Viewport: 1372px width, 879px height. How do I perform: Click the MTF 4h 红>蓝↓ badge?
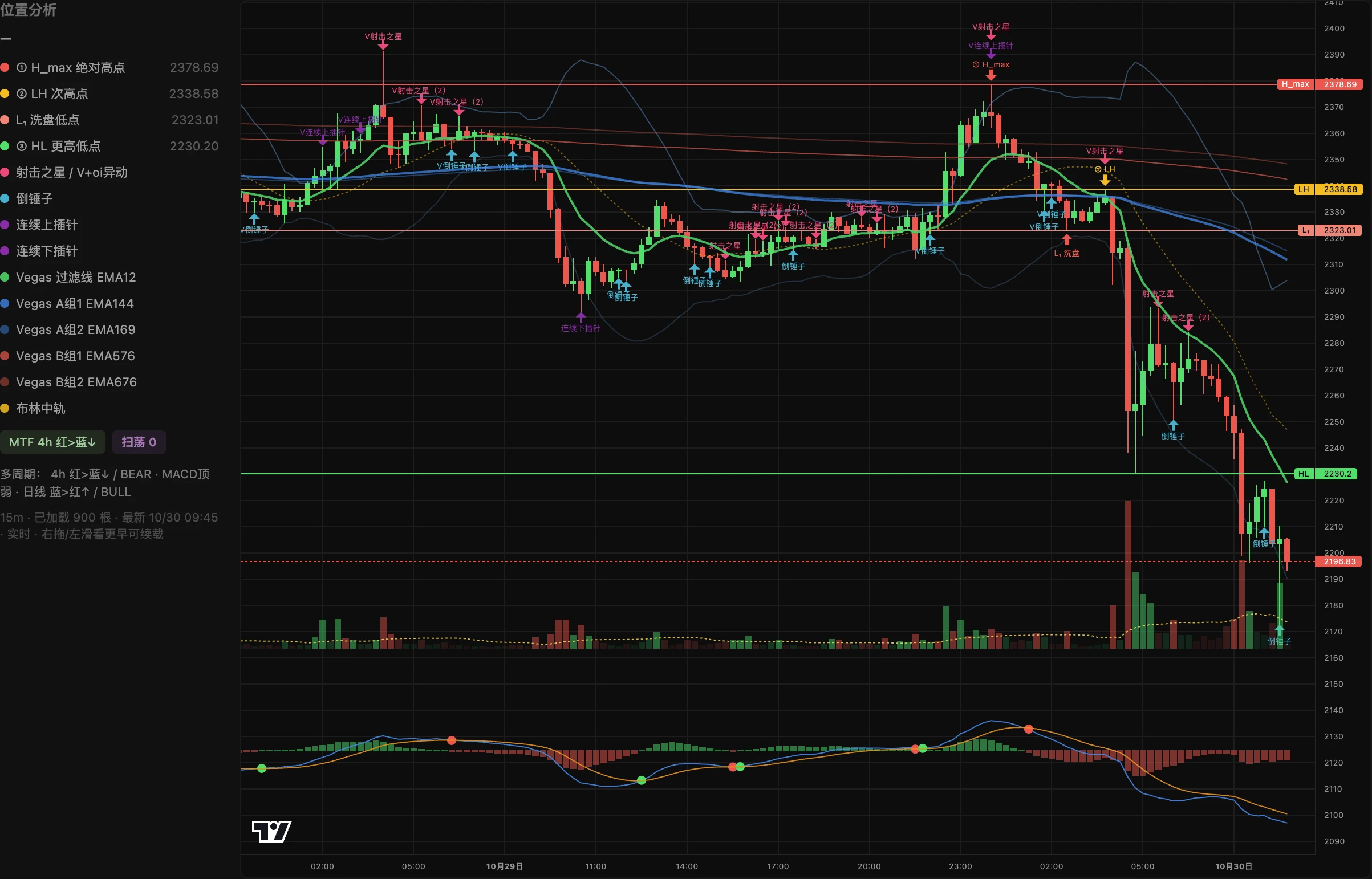click(52, 442)
